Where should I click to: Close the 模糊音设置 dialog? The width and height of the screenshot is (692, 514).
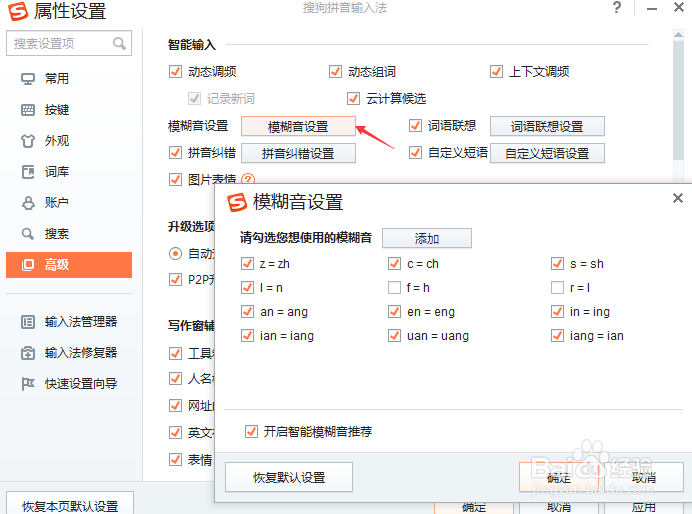678,198
